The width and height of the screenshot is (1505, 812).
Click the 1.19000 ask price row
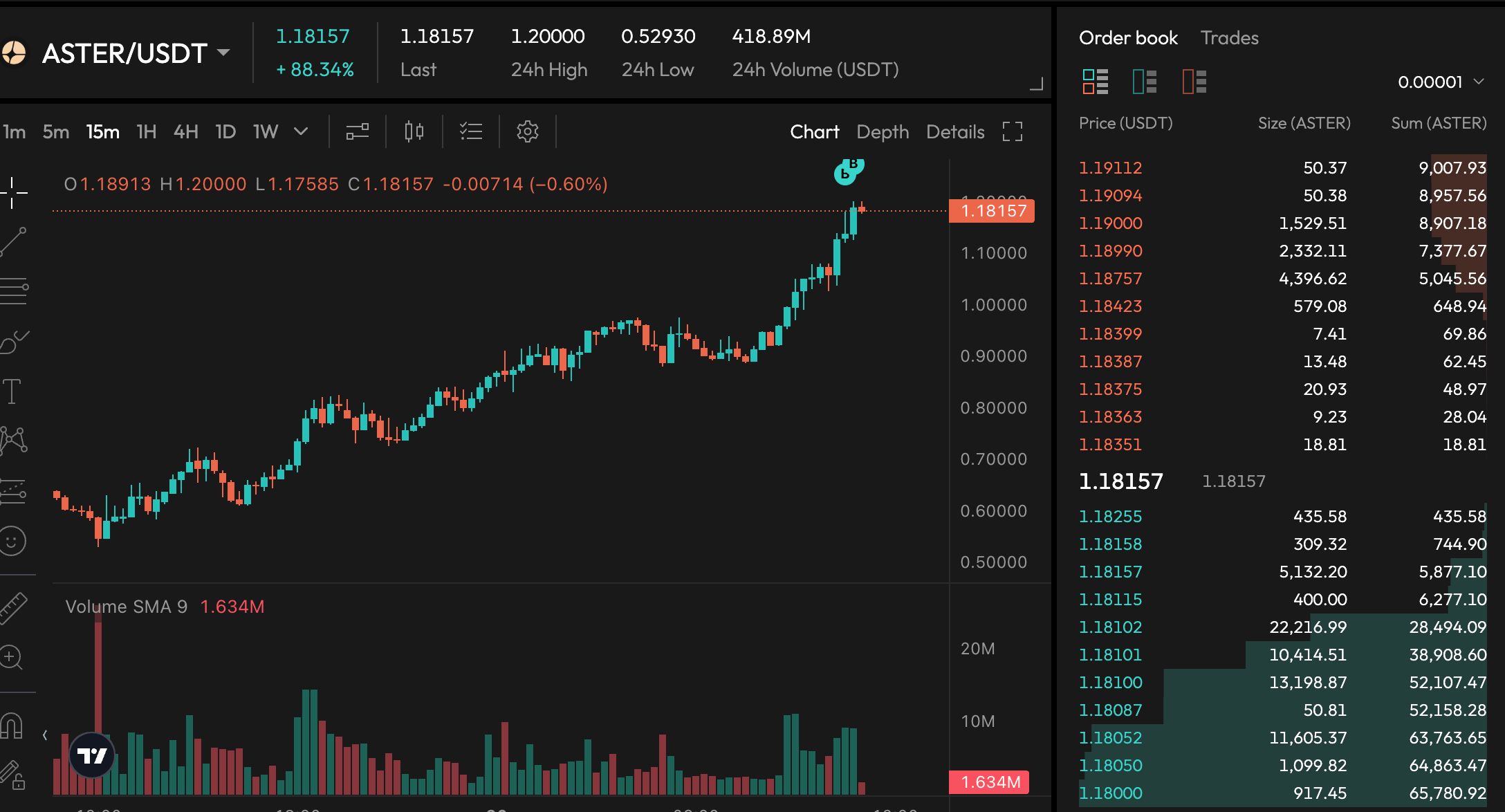coord(1111,223)
